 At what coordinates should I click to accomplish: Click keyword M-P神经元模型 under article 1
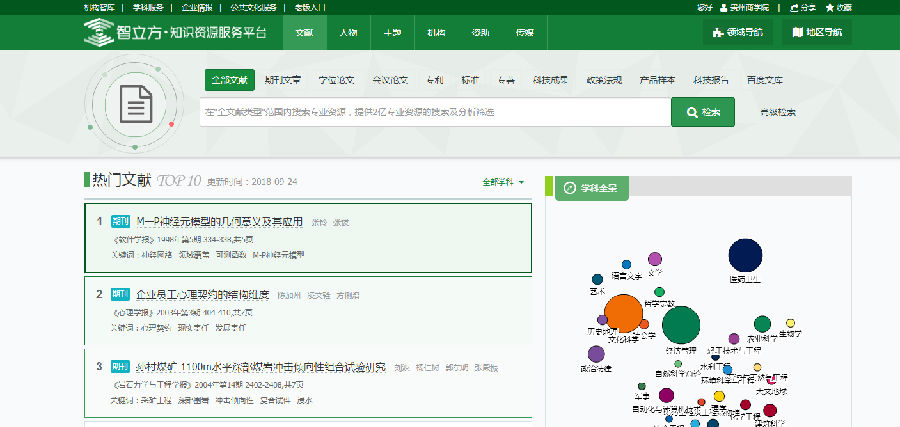click(278, 254)
